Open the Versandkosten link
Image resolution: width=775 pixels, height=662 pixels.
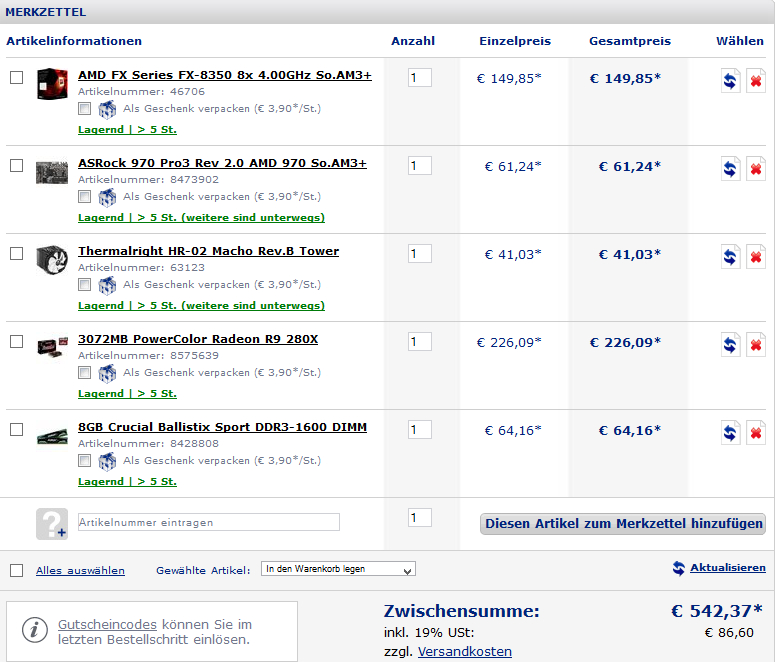pyautogui.click(x=465, y=652)
